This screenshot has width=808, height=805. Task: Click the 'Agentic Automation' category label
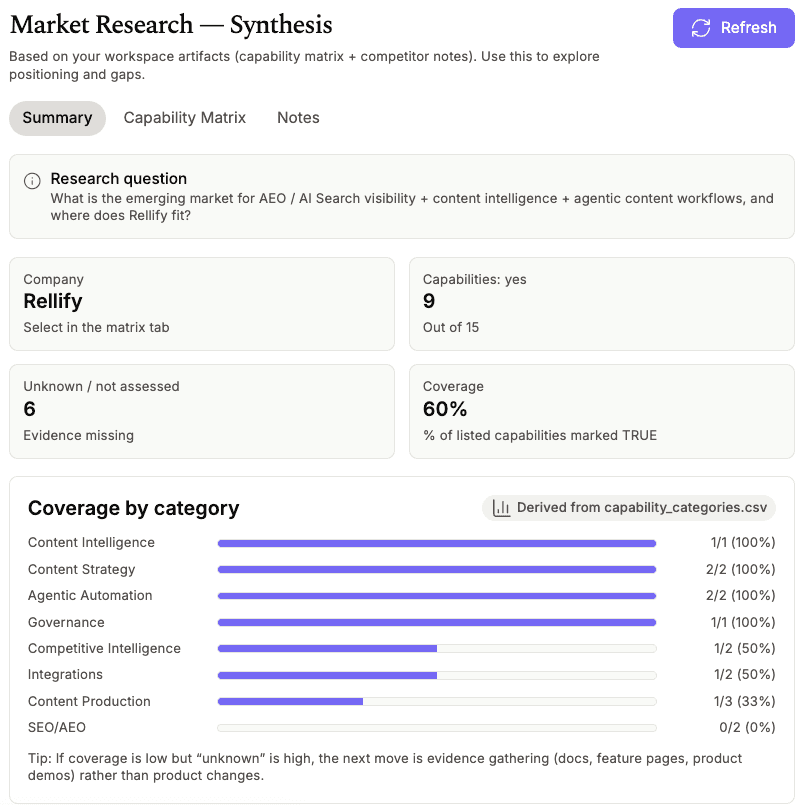(x=90, y=596)
